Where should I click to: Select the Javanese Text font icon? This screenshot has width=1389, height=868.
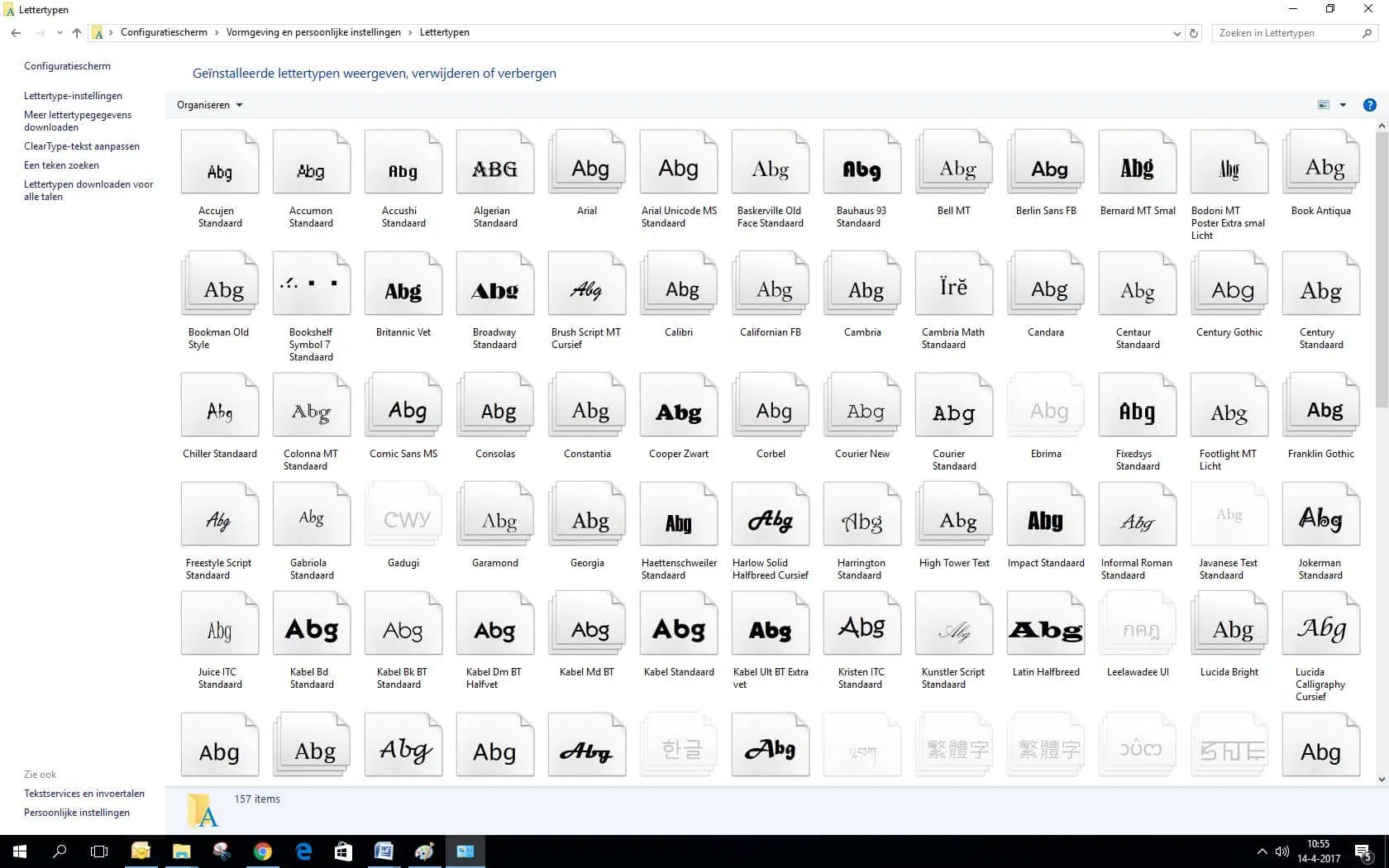click(x=1229, y=514)
